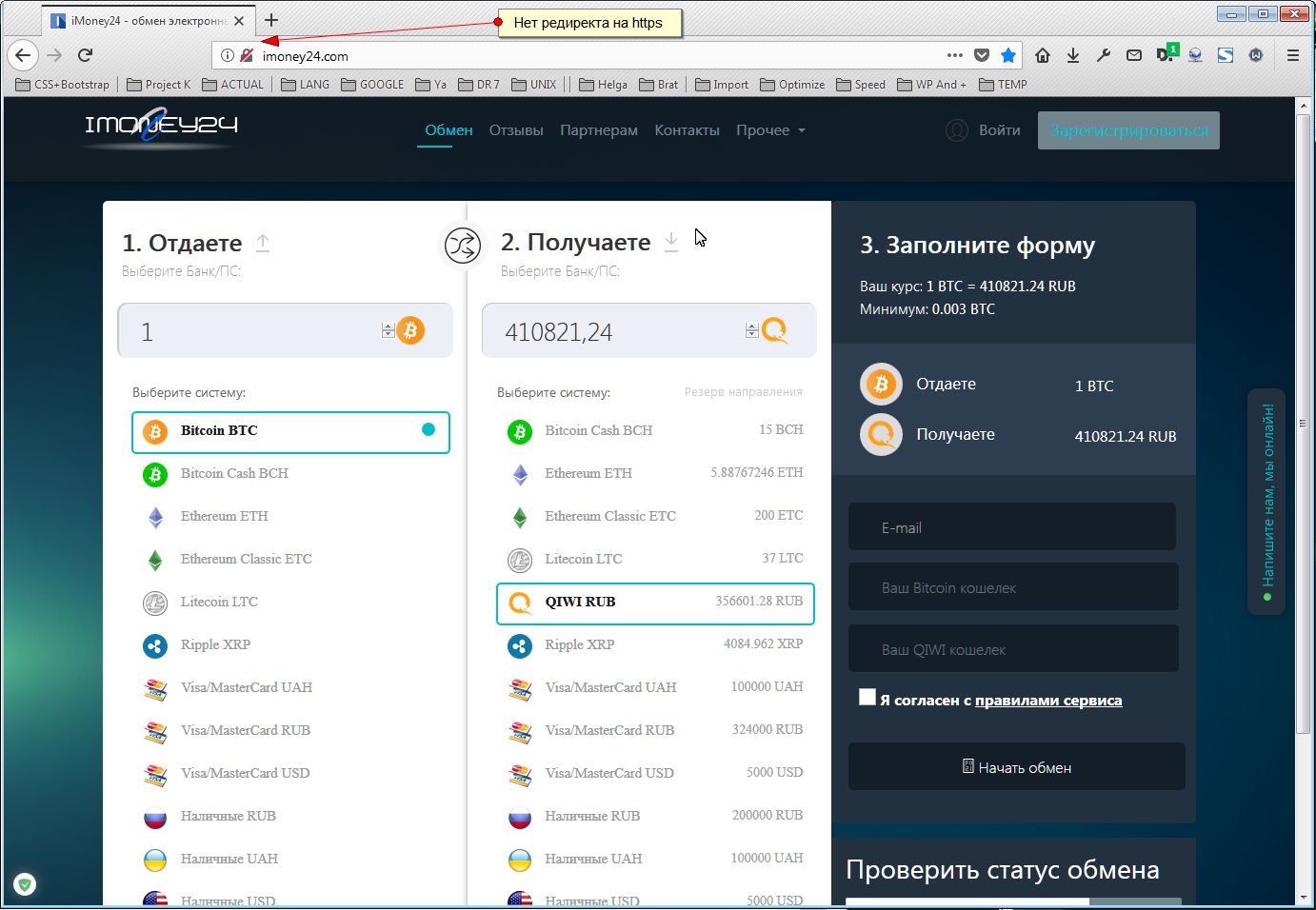
Task: Open the Партнерам navigation tab
Action: (599, 130)
